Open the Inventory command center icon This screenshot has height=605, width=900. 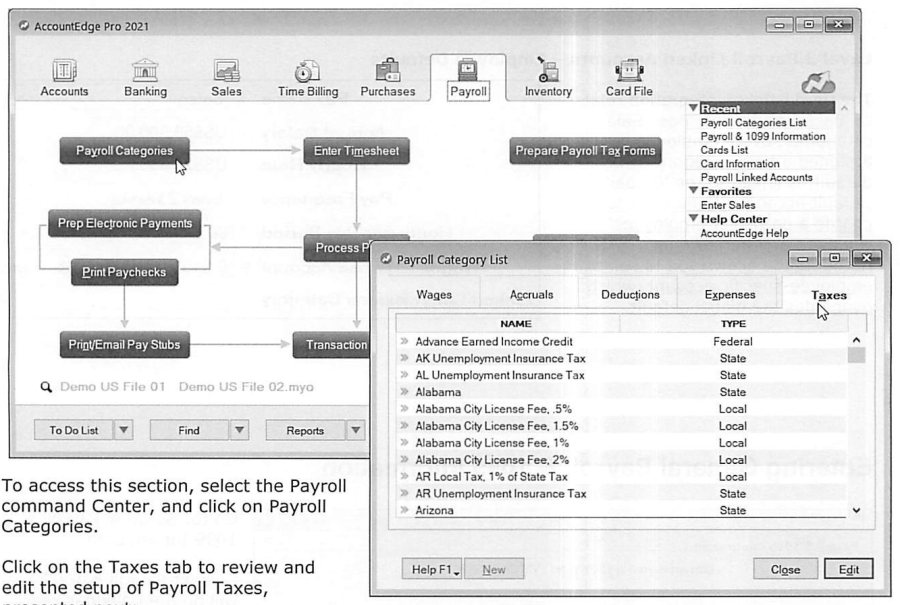[x=548, y=70]
